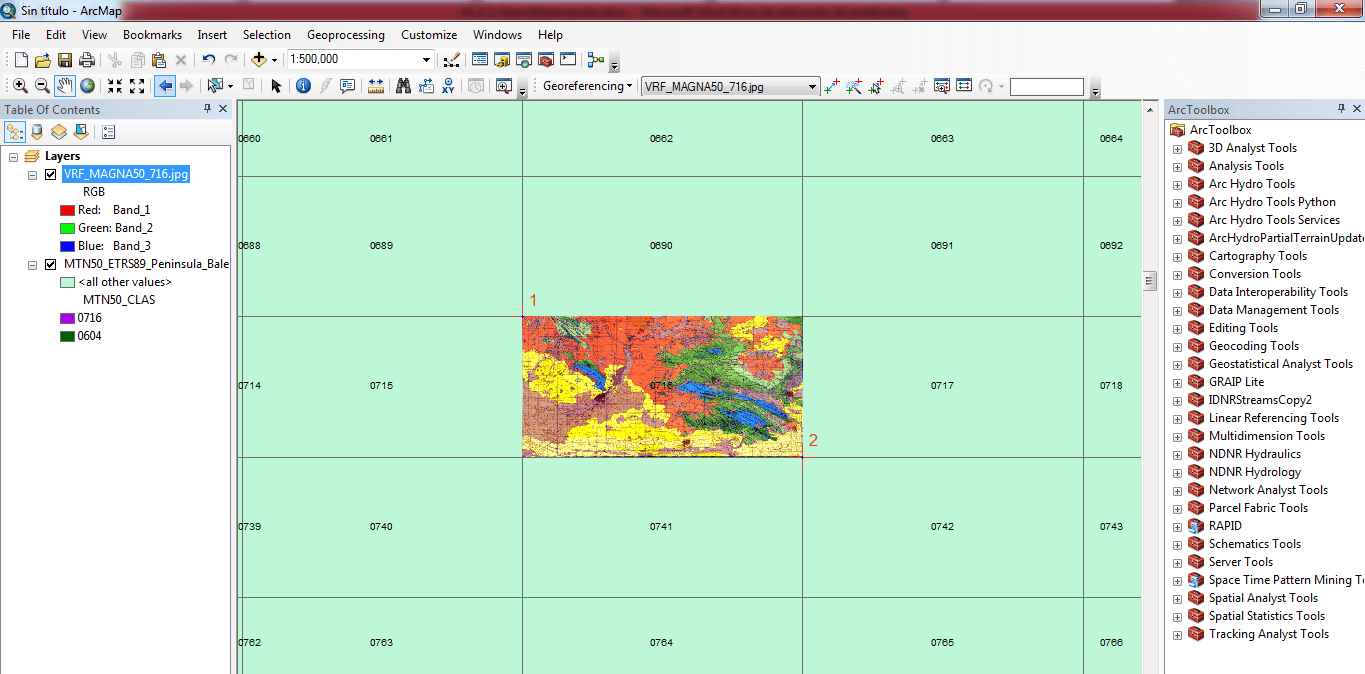Open the georeferencing View Link Table
The width and height of the screenshot is (1365, 674).
(963, 87)
